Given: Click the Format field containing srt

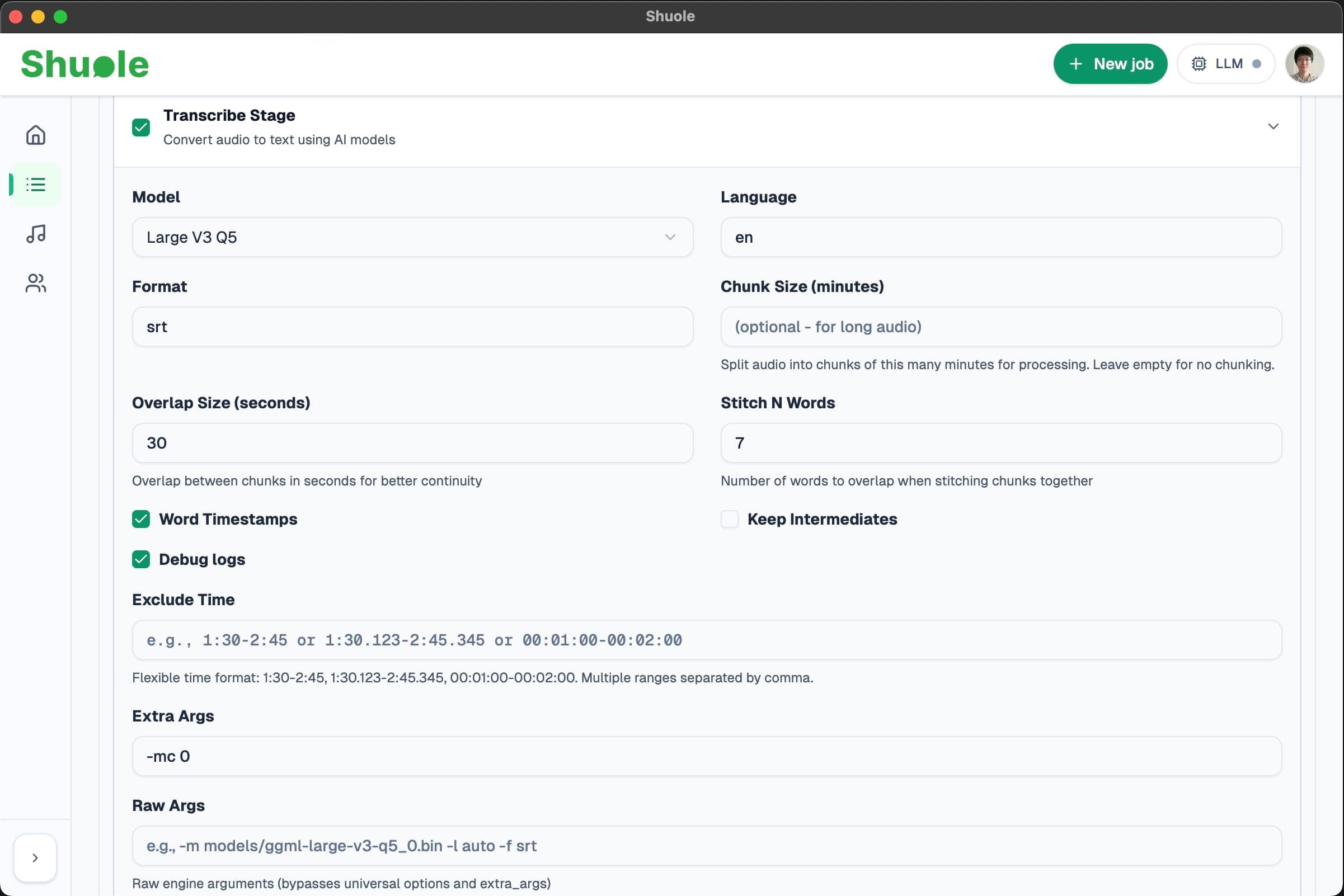Looking at the screenshot, I should tap(412, 326).
